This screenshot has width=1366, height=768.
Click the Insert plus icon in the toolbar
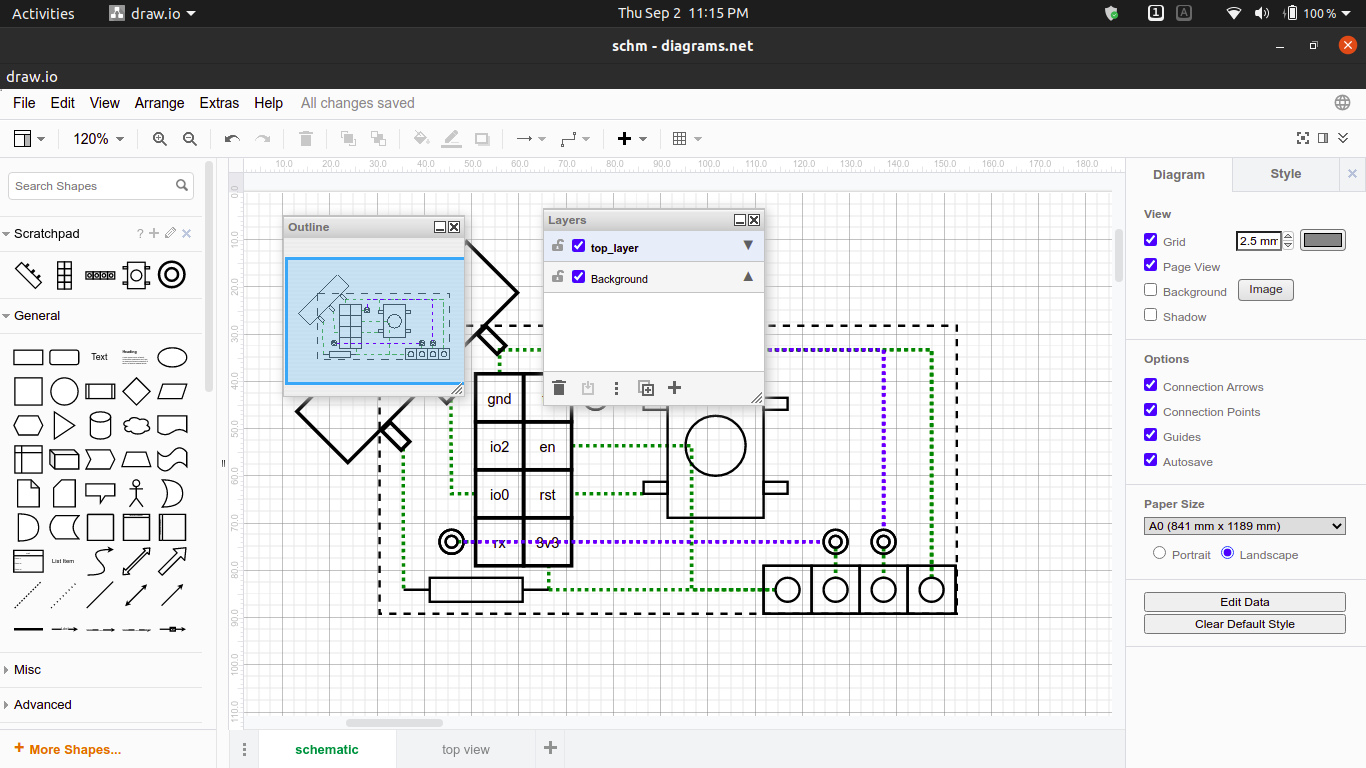click(x=632, y=139)
